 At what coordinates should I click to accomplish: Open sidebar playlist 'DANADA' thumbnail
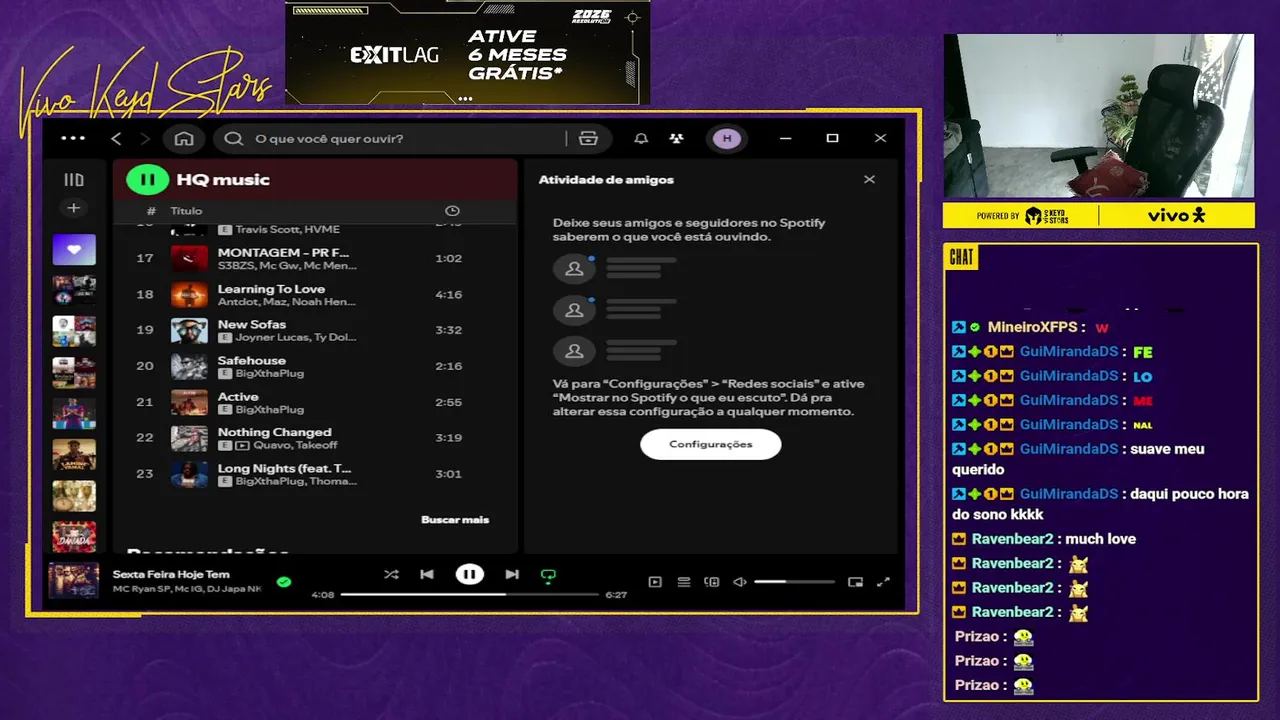pyautogui.click(x=74, y=536)
